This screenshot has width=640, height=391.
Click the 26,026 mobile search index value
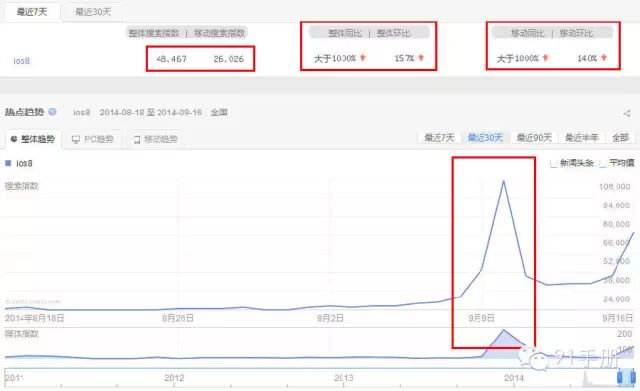229,59
